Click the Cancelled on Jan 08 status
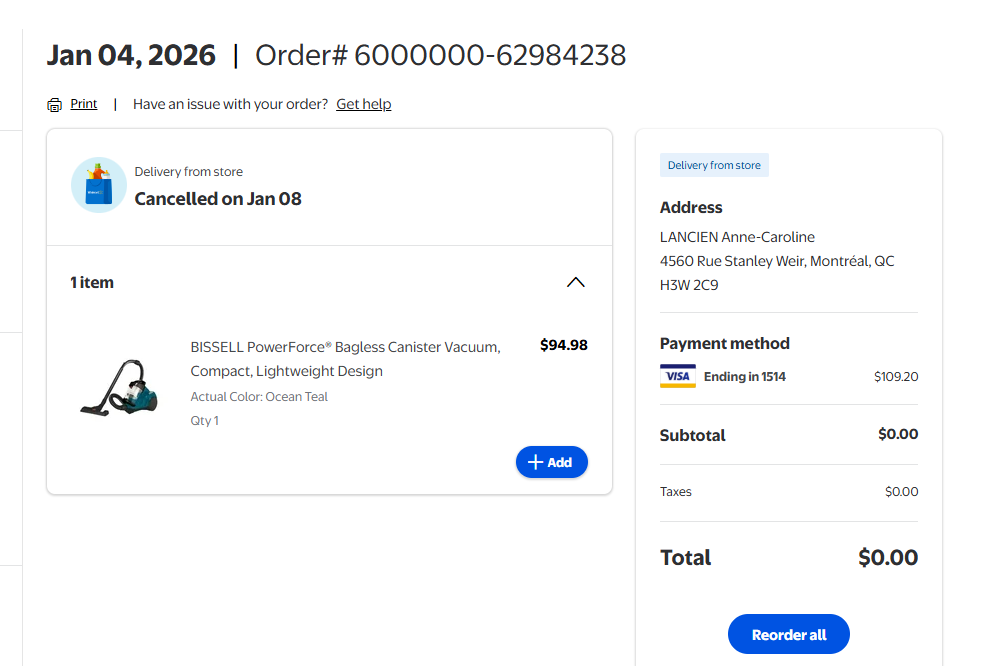The image size is (1003, 666). click(x=218, y=199)
